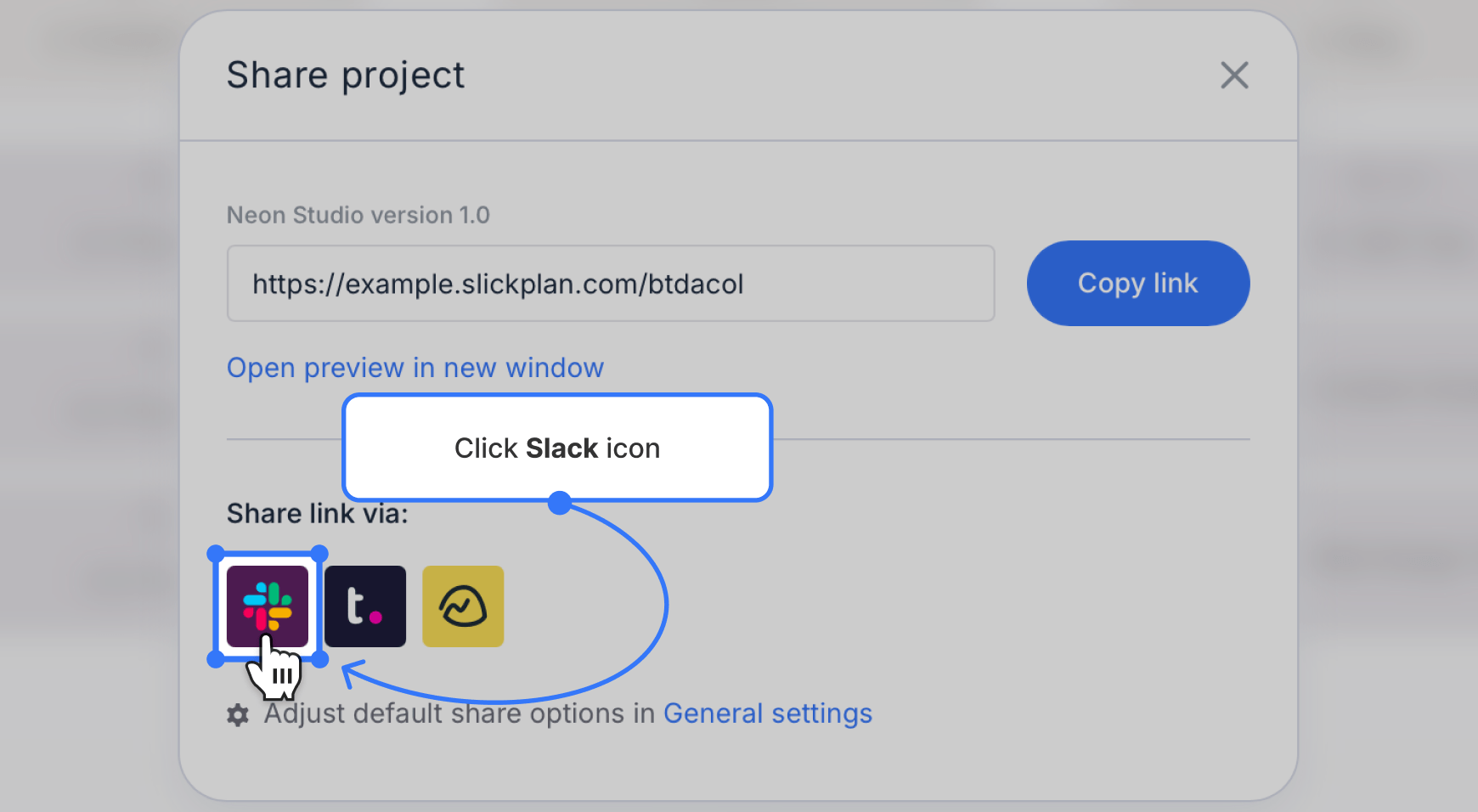Image resolution: width=1478 pixels, height=812 pixels.
Task: Click the blue selection handle on the Slack icon
Action: point(214,553)
